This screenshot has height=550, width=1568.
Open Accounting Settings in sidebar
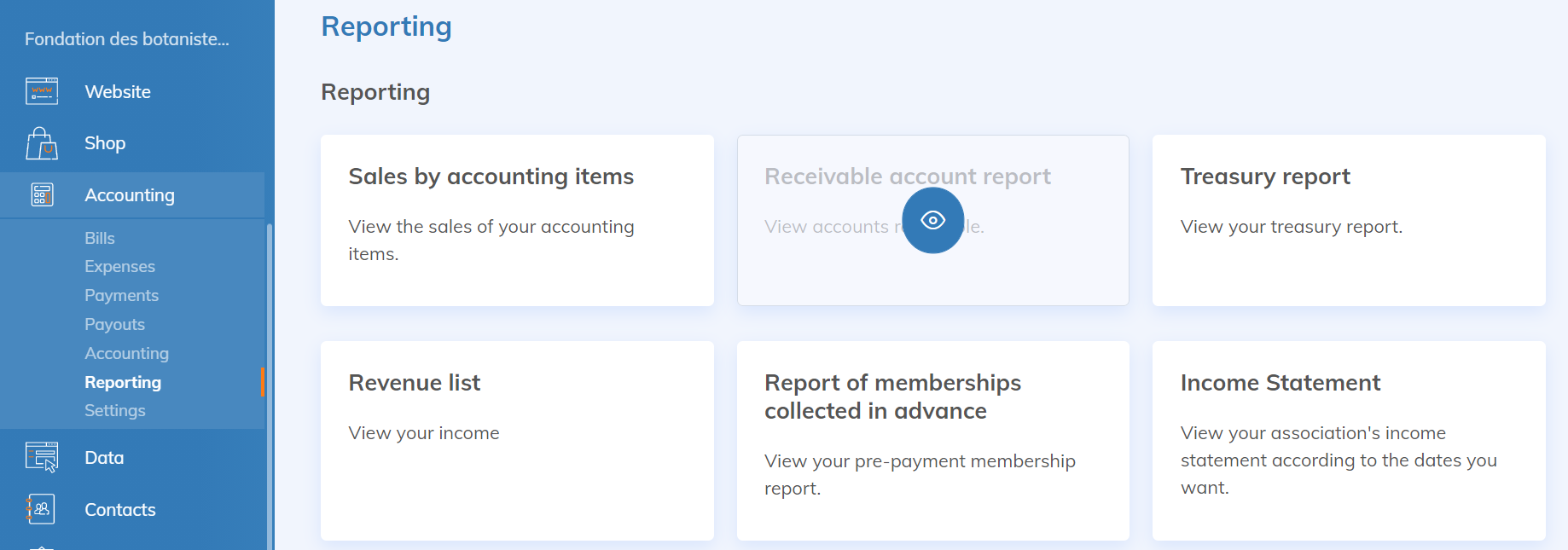click(x=114, y=411)
